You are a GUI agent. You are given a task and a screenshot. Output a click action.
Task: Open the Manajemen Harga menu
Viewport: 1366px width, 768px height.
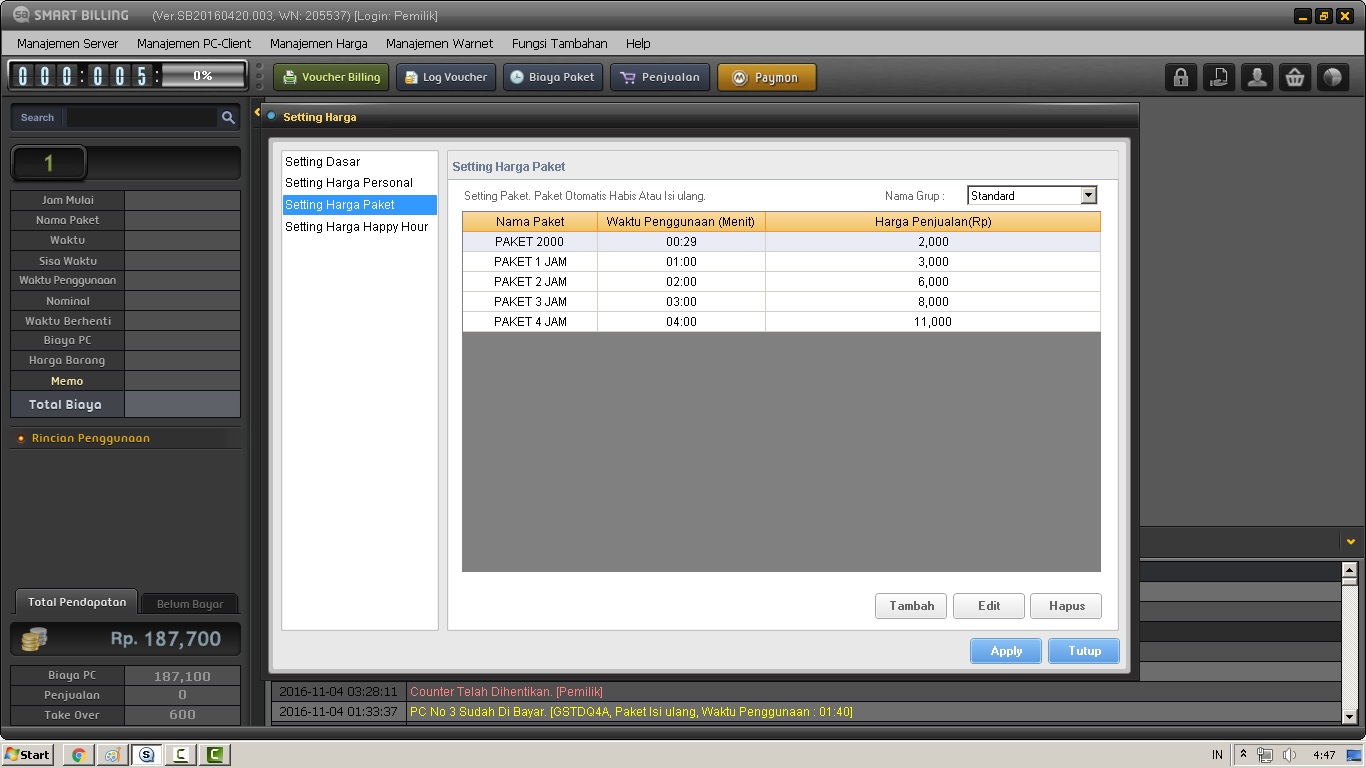(x=319, y=44)
